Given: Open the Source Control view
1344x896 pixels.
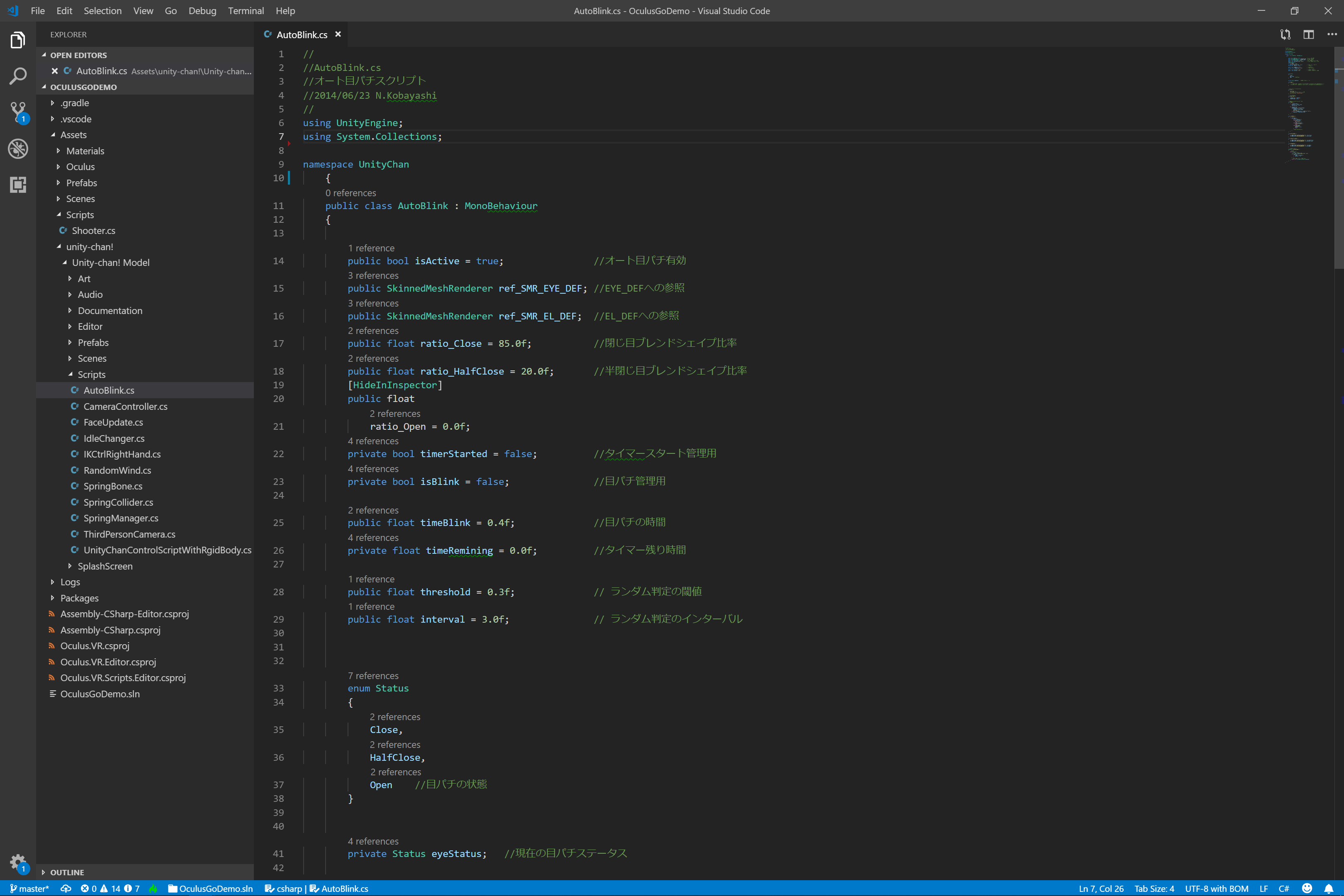Looking at the screenshot, I should tap(18, 112).
